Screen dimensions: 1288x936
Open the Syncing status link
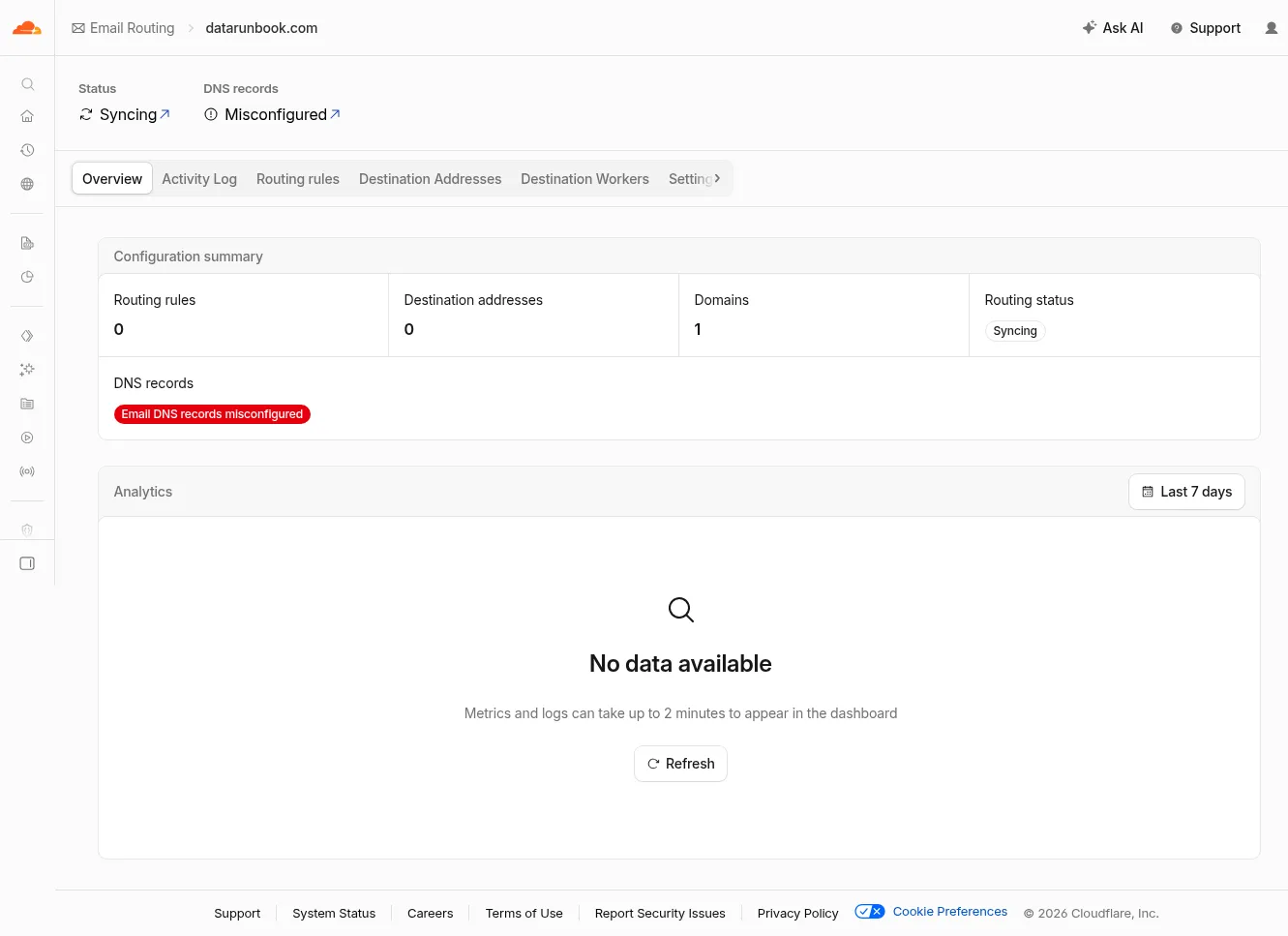(x=125, y=114)
